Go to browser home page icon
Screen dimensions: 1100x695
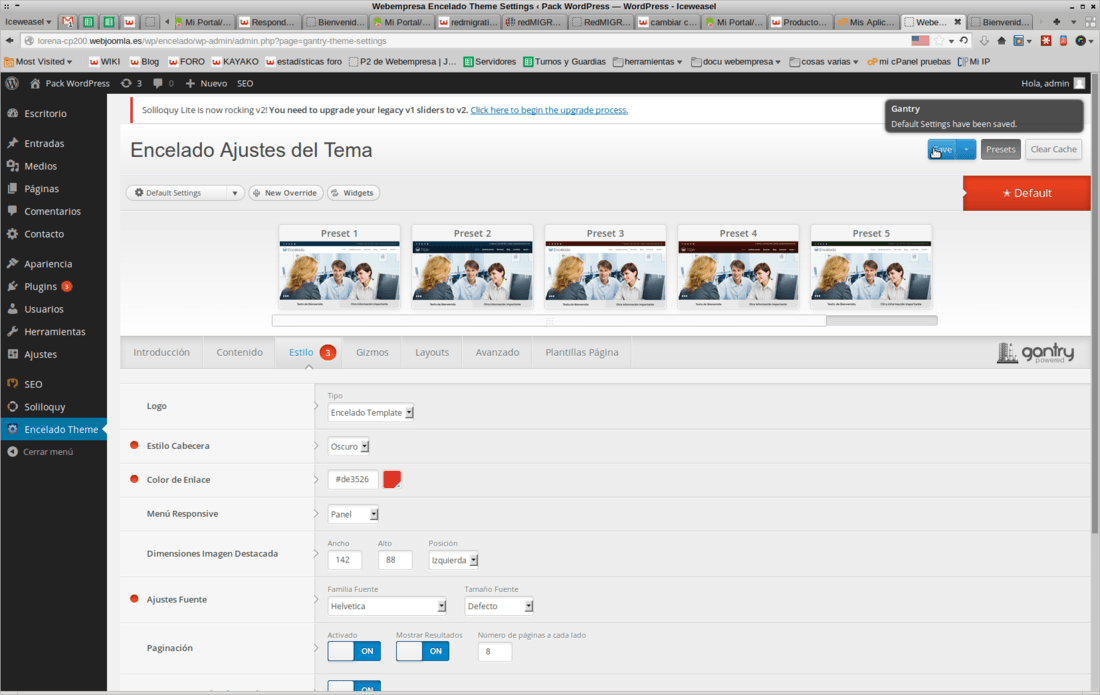[1001, 41]
